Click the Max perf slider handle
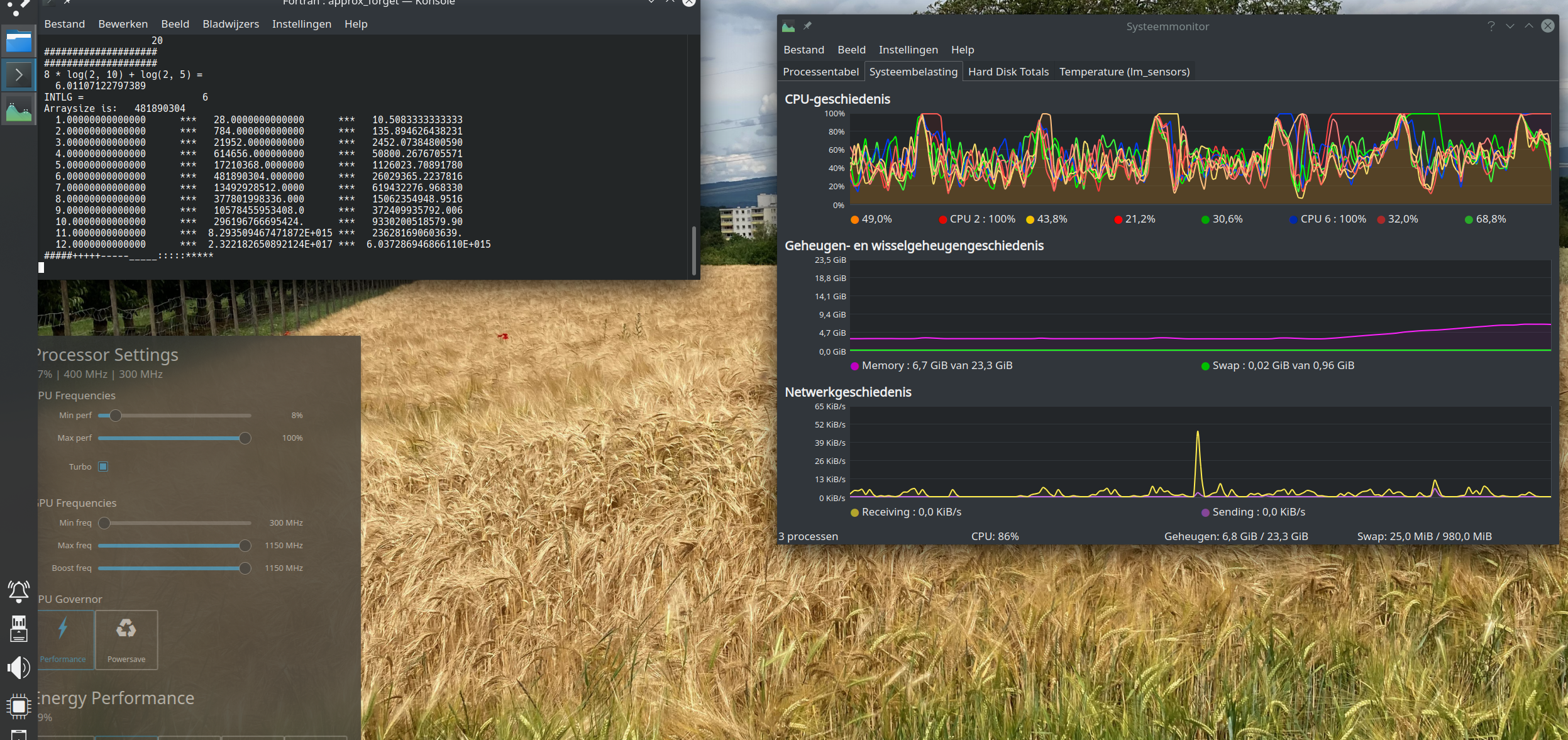Image resolution: width=1568 pixels, height=740 pixels. [245, 438]
